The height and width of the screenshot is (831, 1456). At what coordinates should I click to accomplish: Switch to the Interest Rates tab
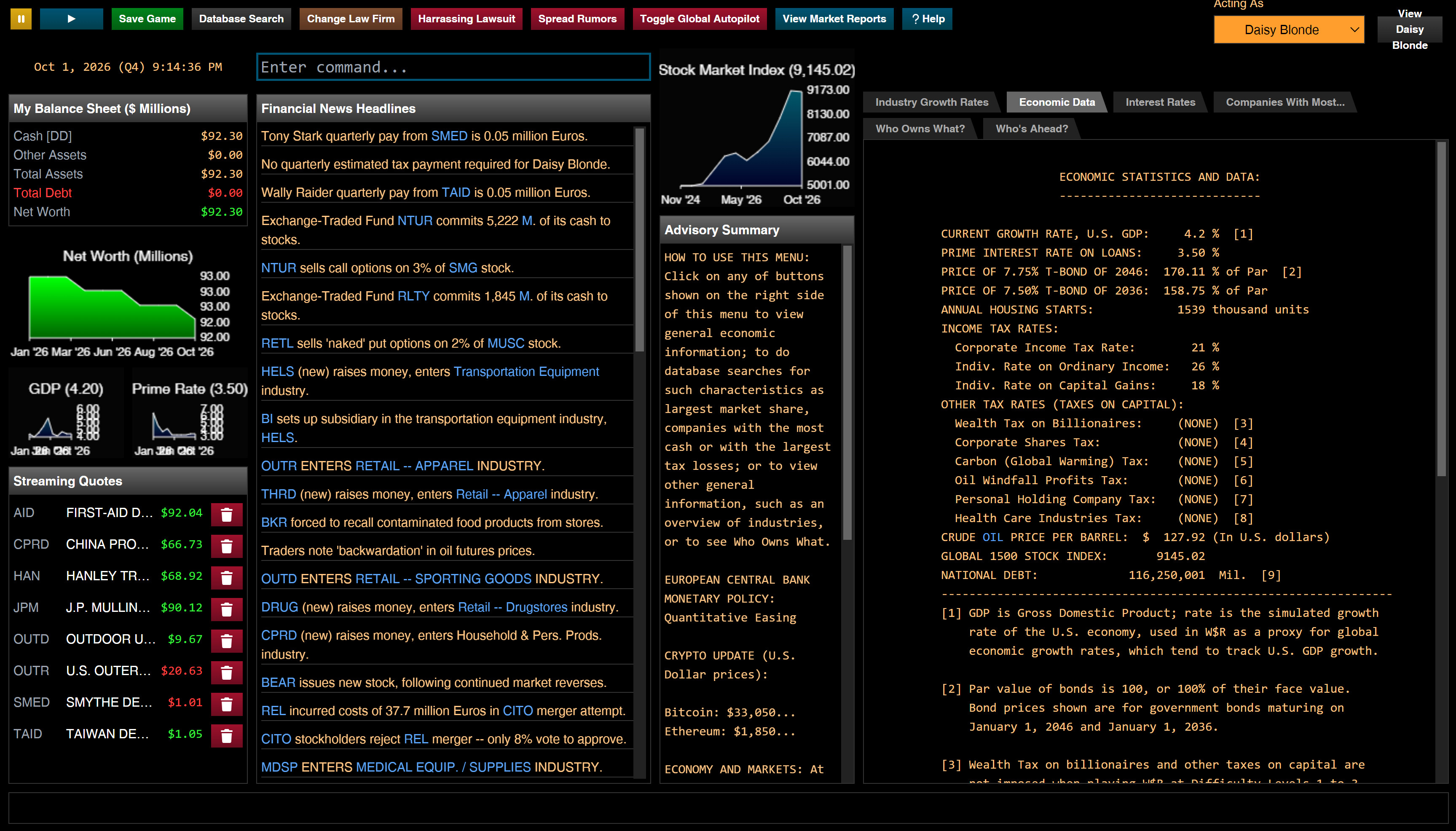[1160, 102]
